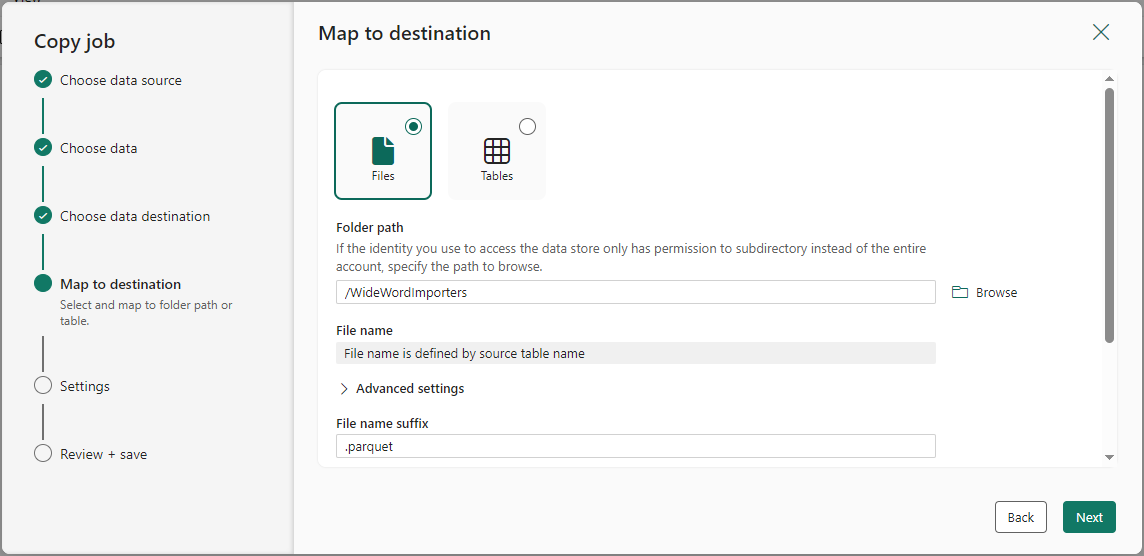Go to the Choose data step label
1144x556 pixels.
[98, 148]
